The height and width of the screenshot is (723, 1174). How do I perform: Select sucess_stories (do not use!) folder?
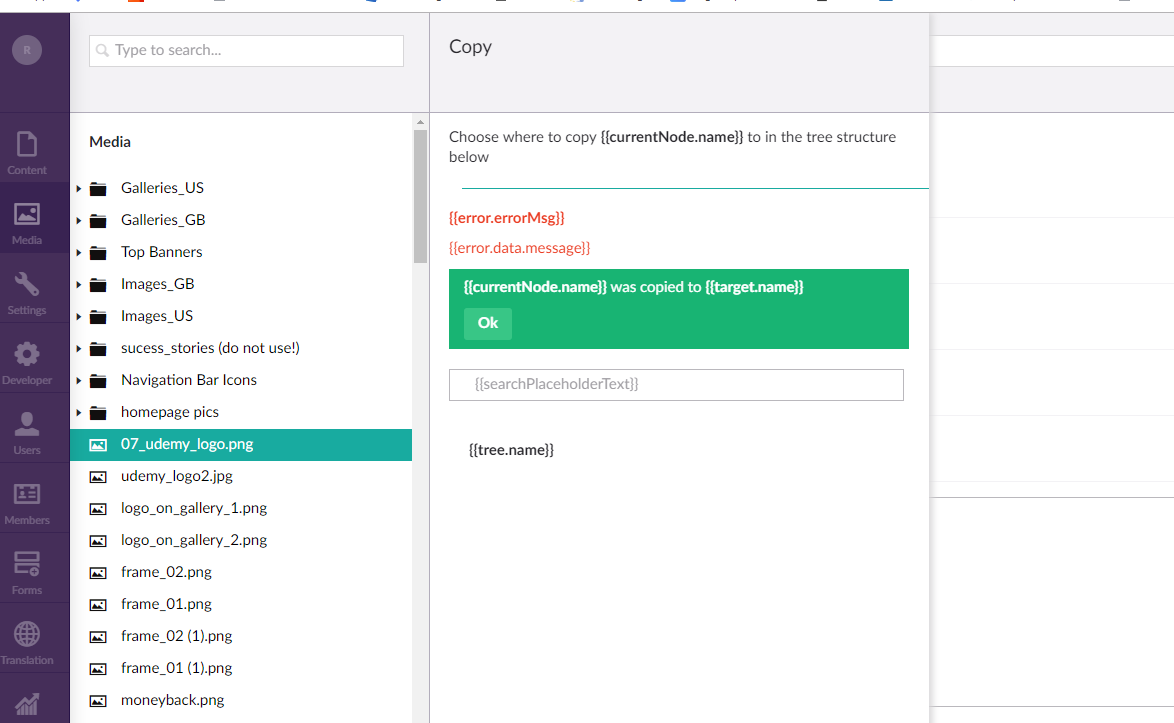tap(210, 348)
